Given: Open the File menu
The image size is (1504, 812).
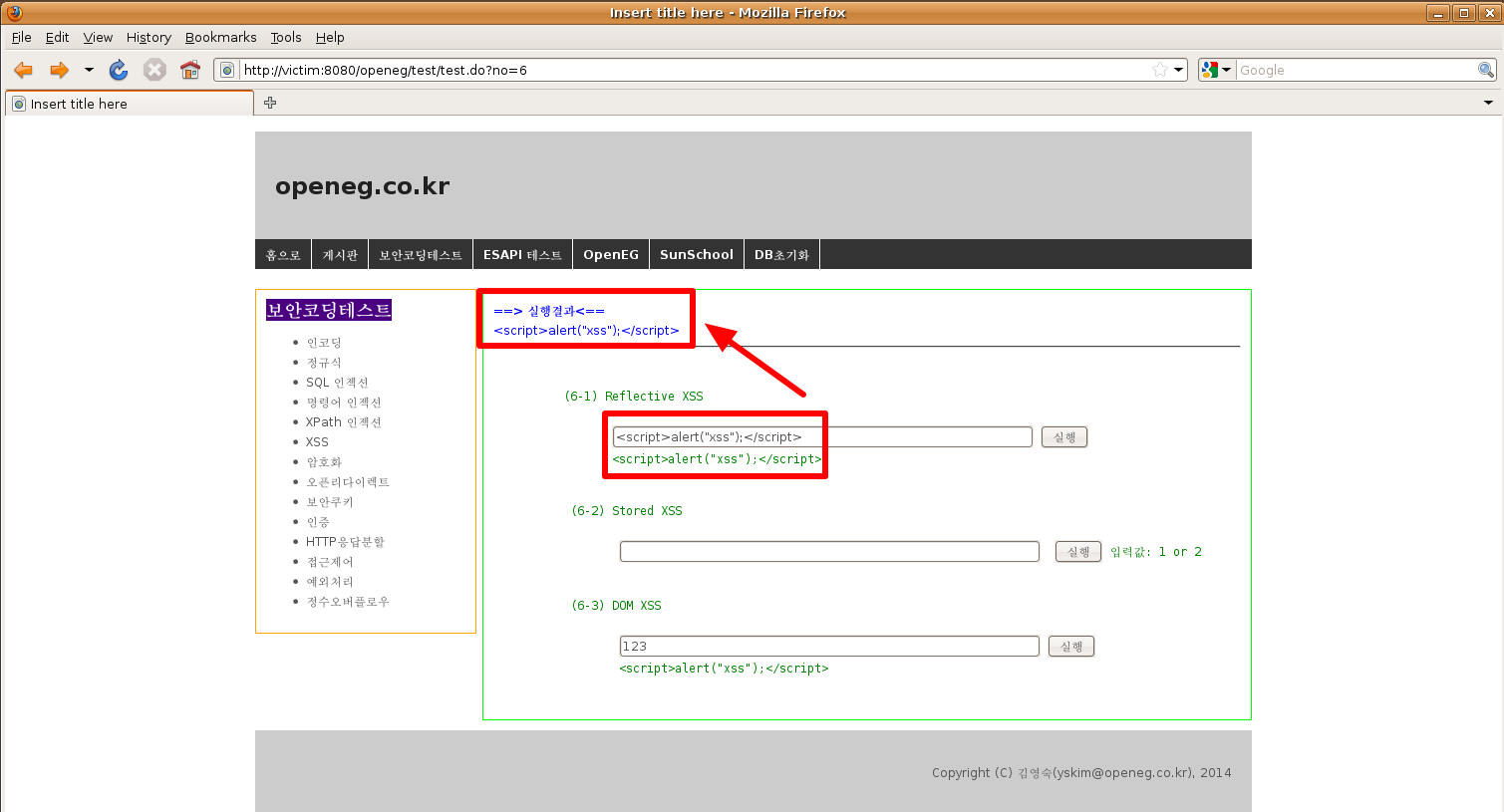Looking at the screenshot, I should 21,37.
